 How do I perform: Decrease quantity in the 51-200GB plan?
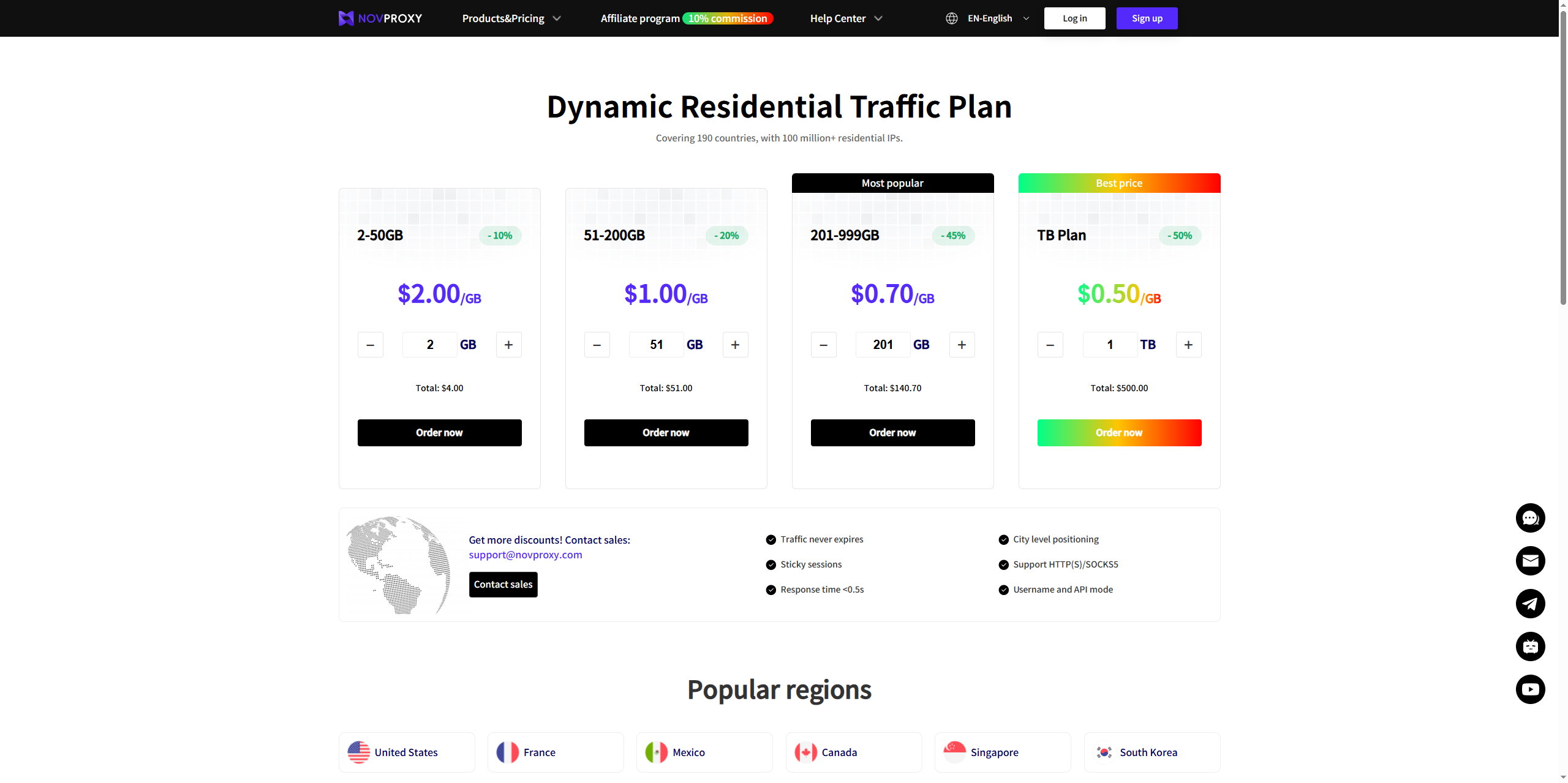597,345
